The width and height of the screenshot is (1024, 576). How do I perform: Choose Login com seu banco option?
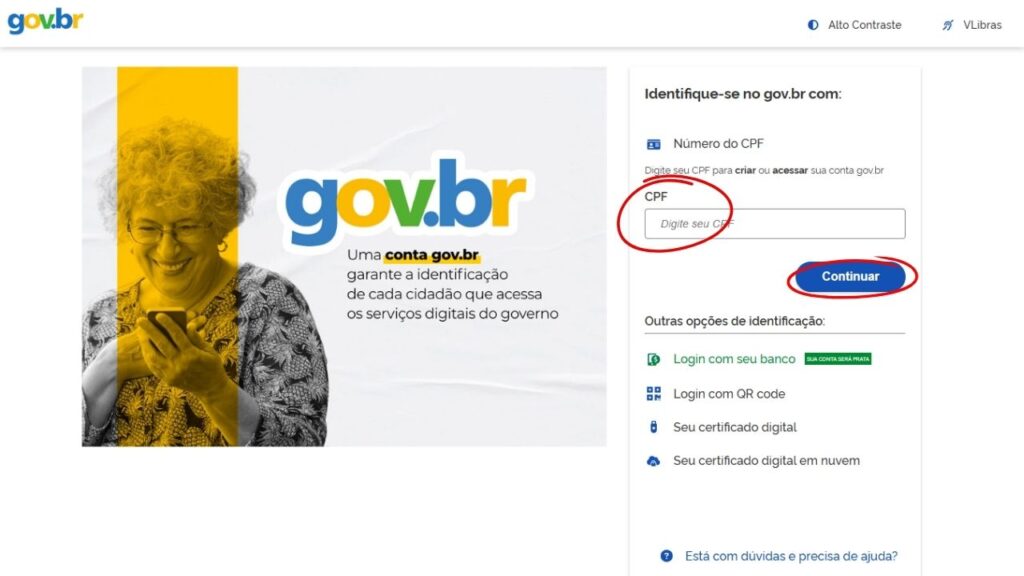point(734,359)
